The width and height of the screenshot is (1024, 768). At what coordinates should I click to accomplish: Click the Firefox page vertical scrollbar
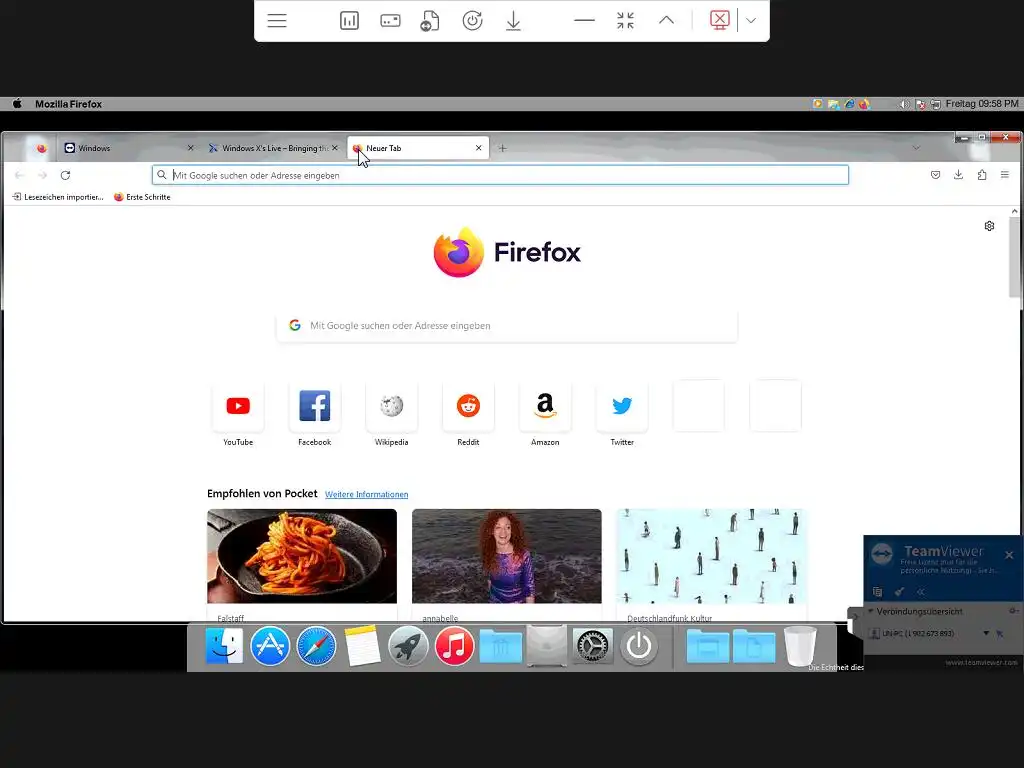tap(1014, 257)
